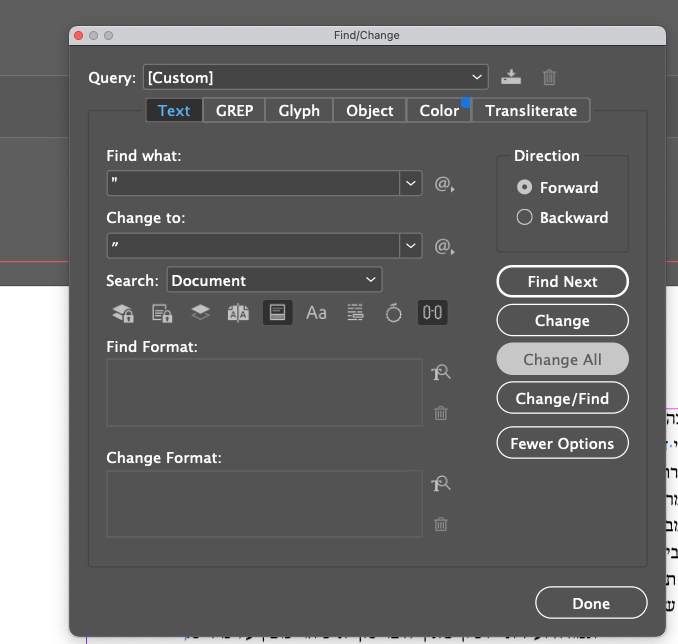Toggle Whole Word icon
678x644 pixels.
coord(355,312)
